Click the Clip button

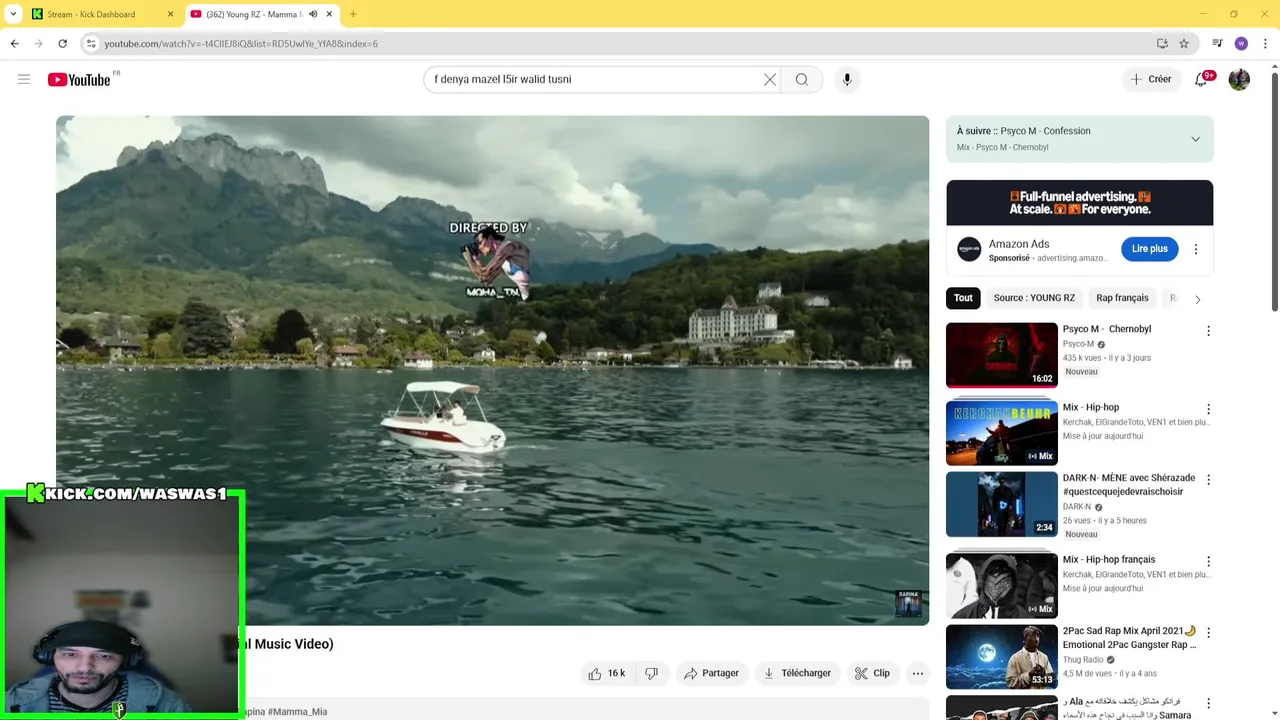click(x=872, y=673)
